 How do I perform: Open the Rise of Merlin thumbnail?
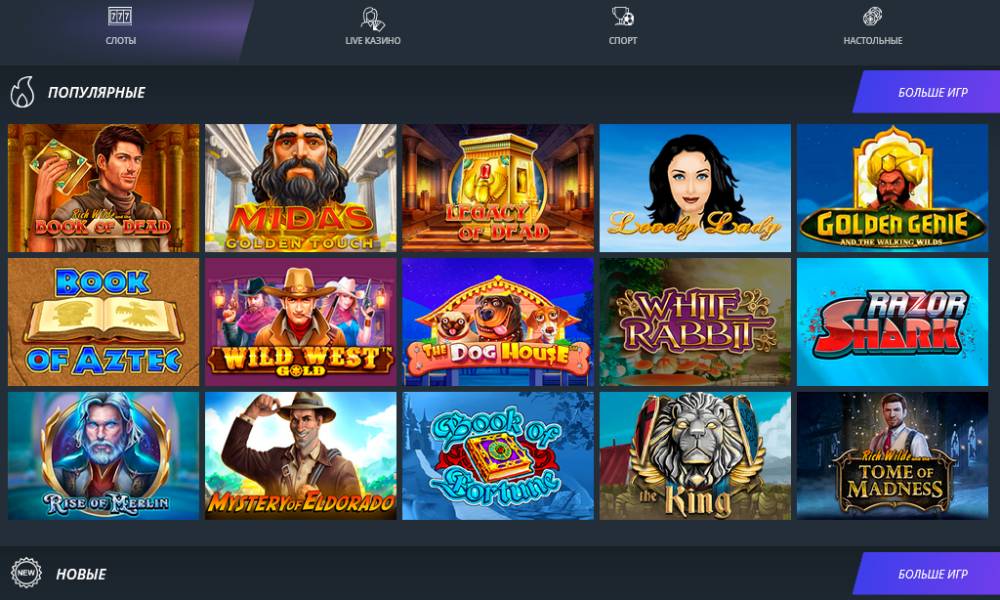[x=103, y=456]
